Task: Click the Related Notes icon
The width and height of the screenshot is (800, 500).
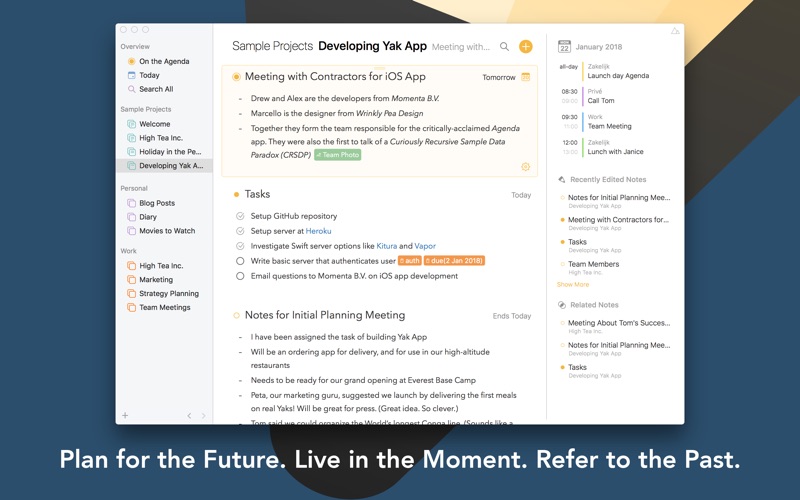Action: tap(562, 305)
